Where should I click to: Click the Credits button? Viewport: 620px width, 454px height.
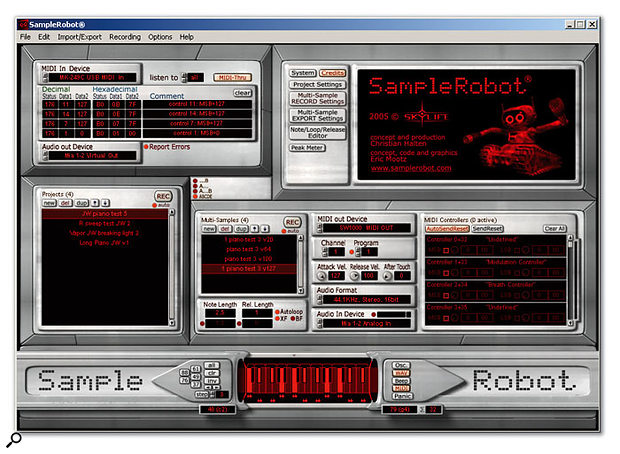[332, 73]
